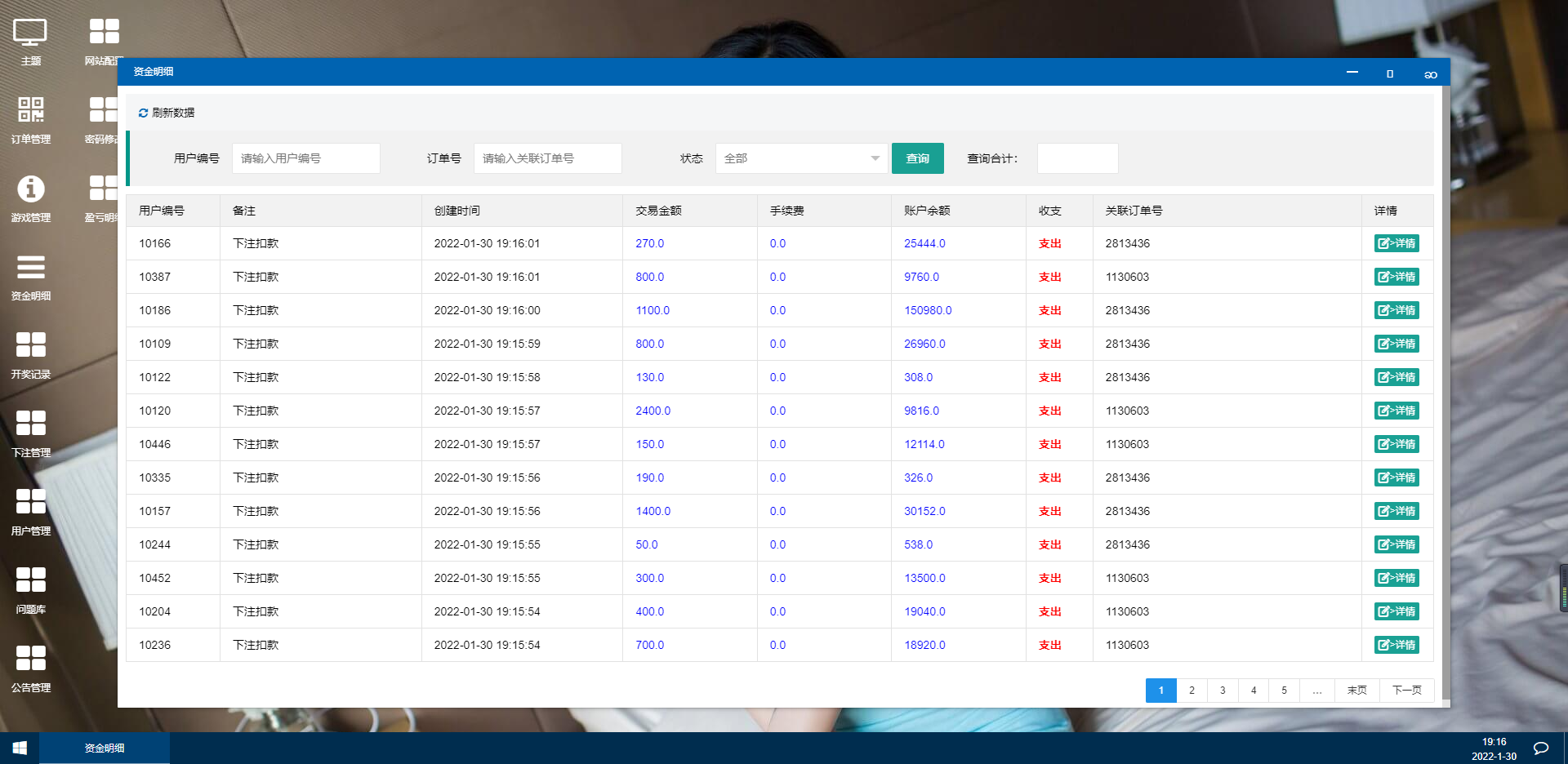
Task: Open Windows Start menu button
Action: click(x=20, y=748)
